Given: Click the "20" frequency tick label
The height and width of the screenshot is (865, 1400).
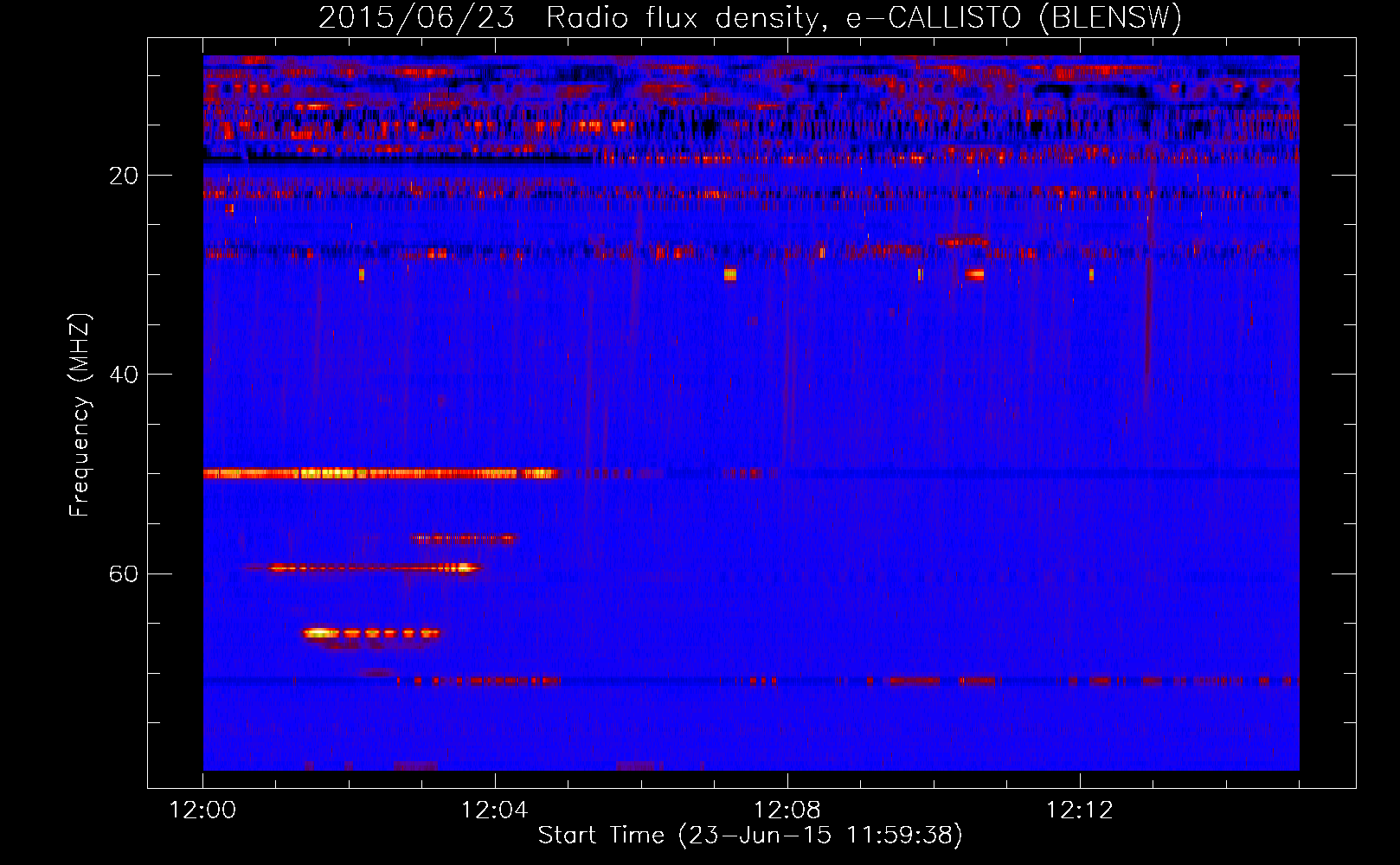Looking at the screenshot, I should (124, 176).
